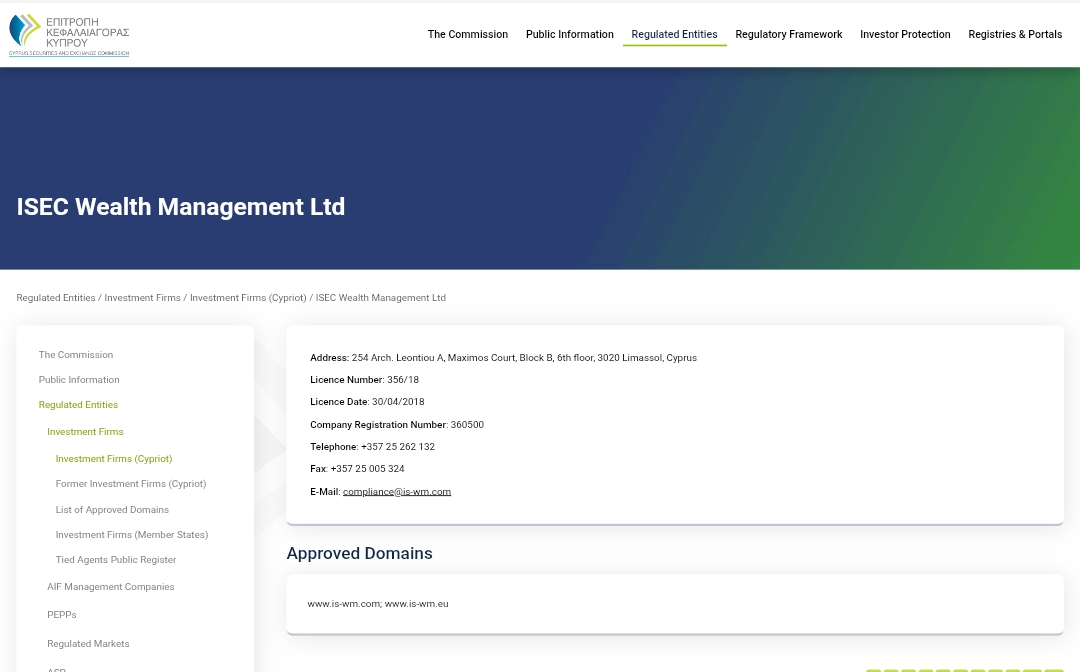The image size is (1080, 672).
Task: Open Registries & Portals top menu
Action: pyautogui.click(x=1015, y=34)
